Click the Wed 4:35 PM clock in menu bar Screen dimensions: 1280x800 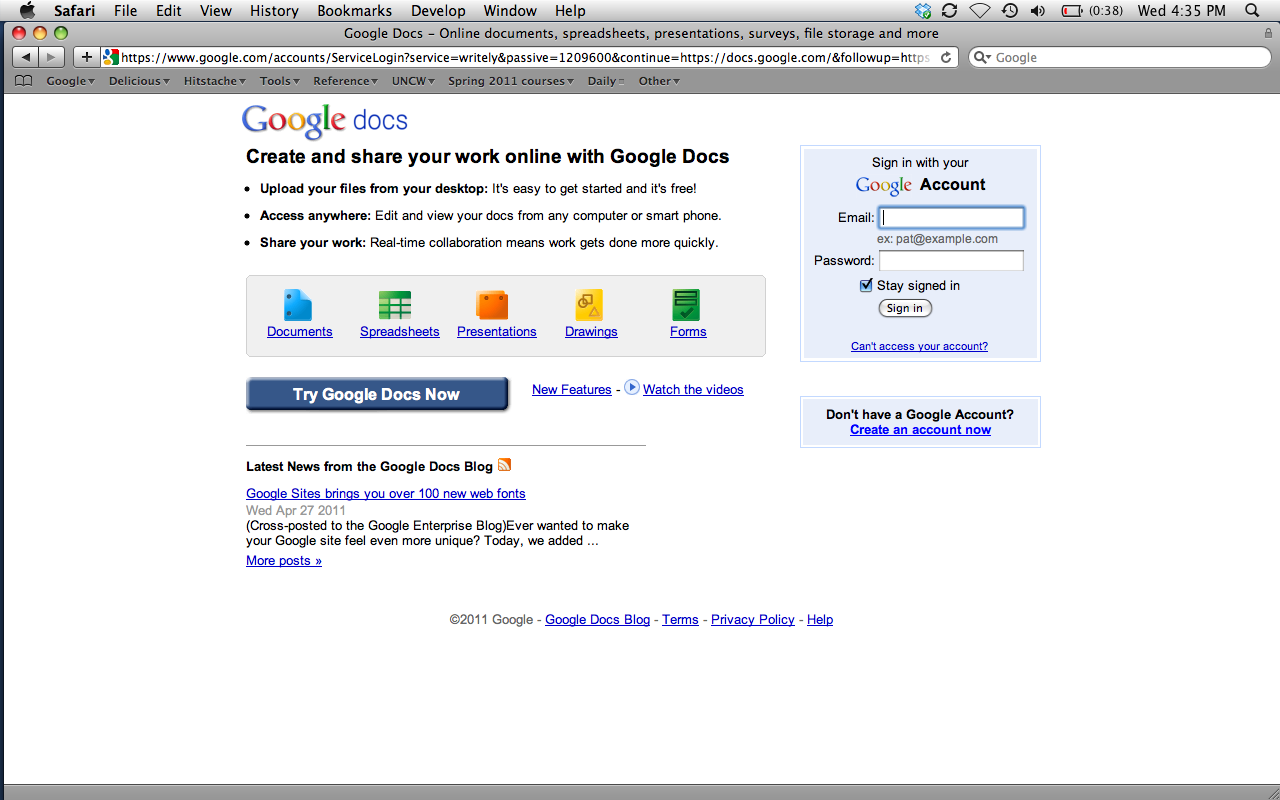tap(1181, 10)
